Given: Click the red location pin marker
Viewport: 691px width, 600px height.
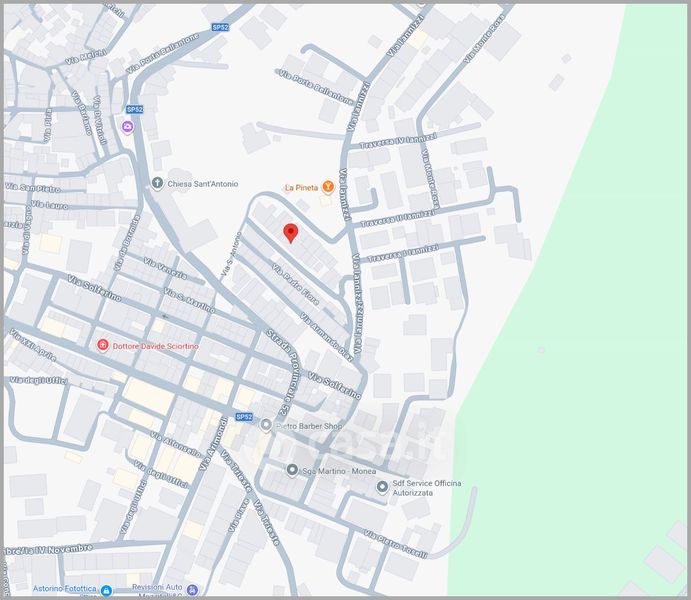Looking at the screenshot, I should click(x=290, y=233).
